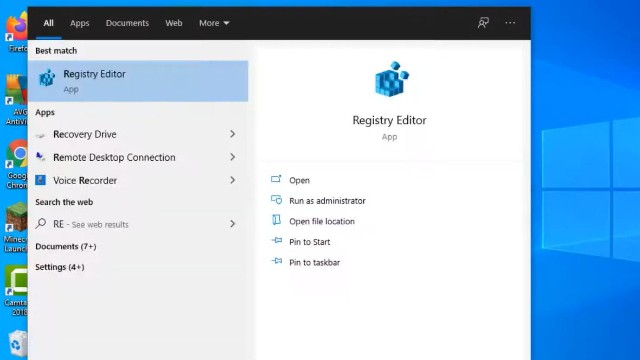
Task: Click Pin to taskbar pin icon
Action: click(277, 261)
